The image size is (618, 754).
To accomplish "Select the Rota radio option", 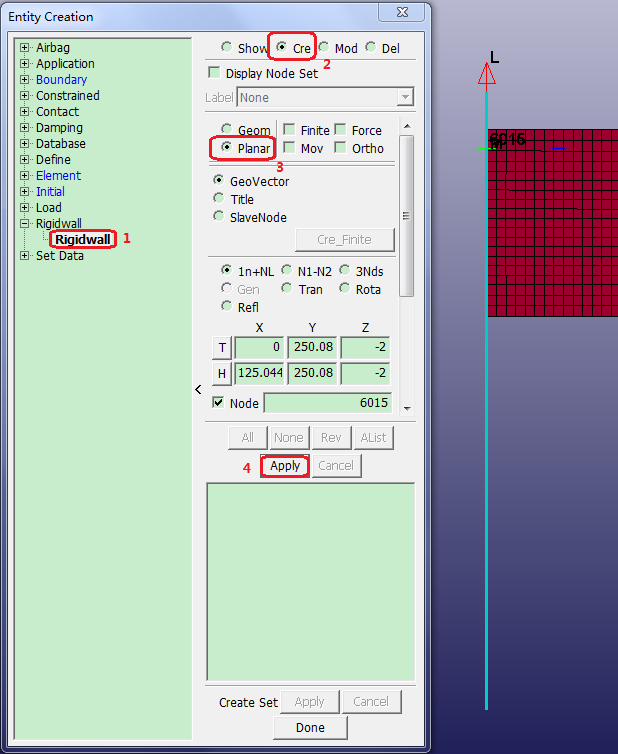I will point(345,288).
